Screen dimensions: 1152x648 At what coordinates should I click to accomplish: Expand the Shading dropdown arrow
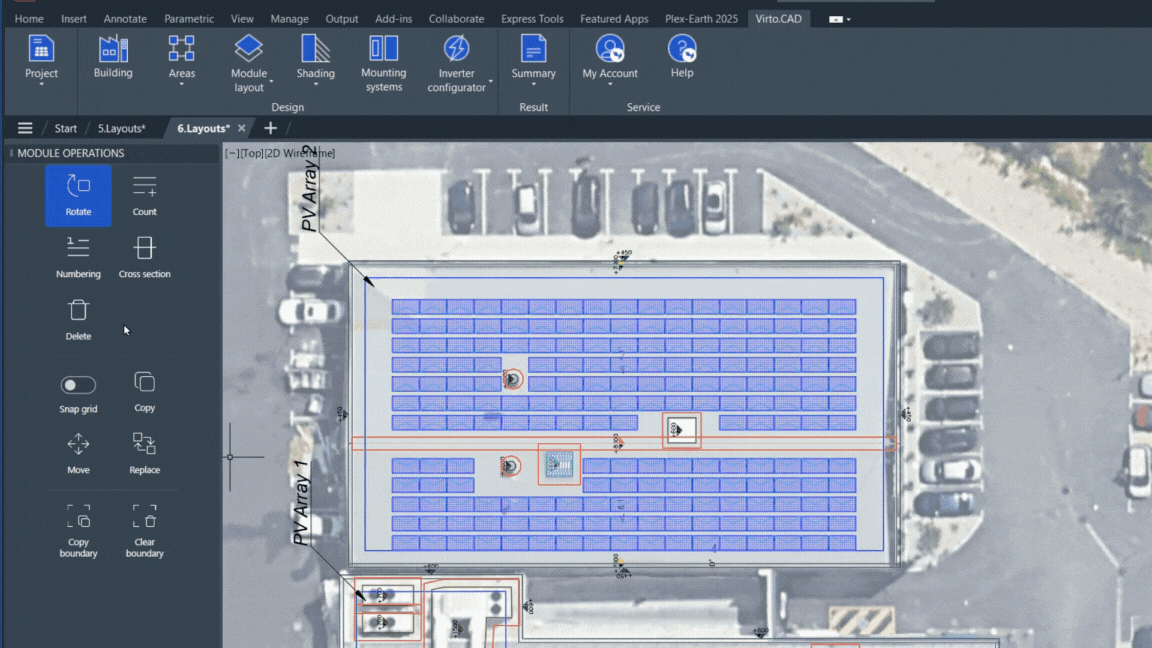(316, 85)
